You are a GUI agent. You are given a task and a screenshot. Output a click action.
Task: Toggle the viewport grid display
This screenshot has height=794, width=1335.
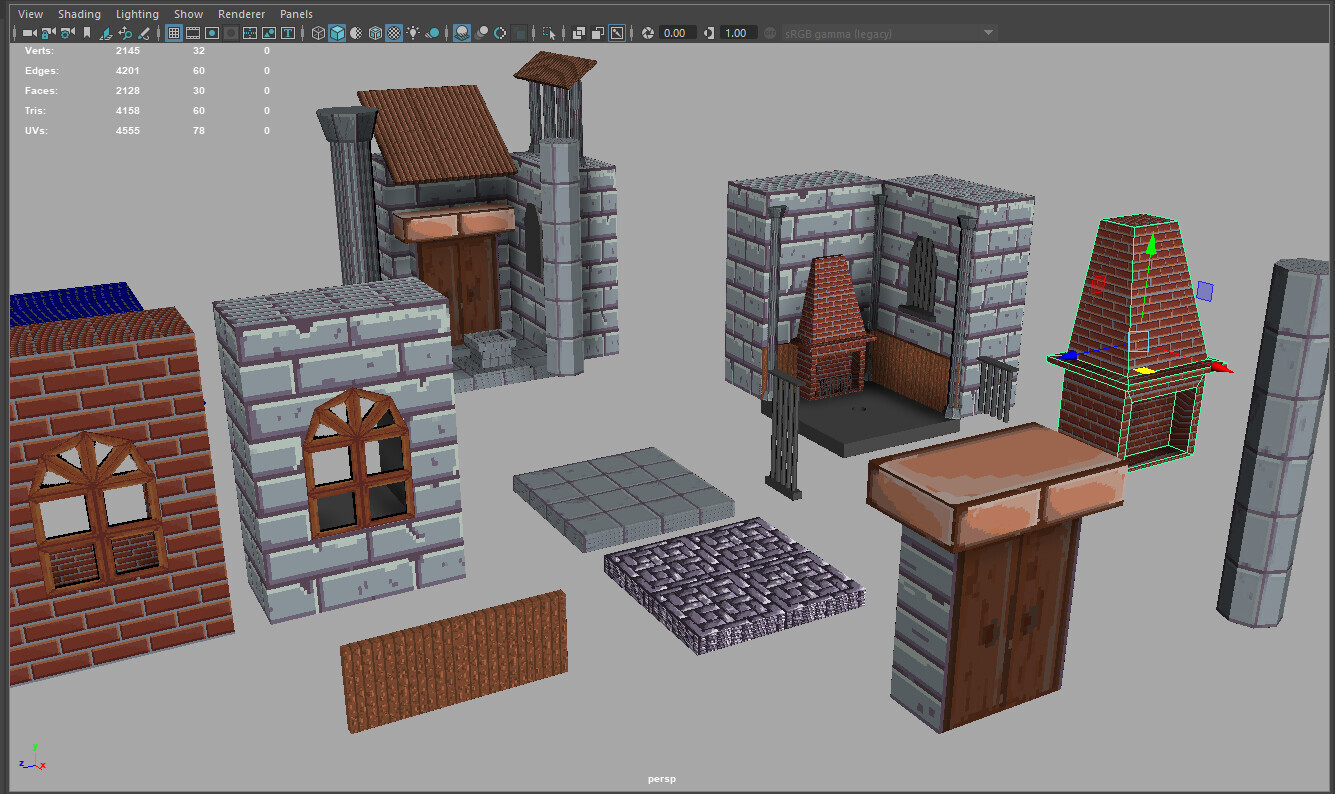click(173, 33)
